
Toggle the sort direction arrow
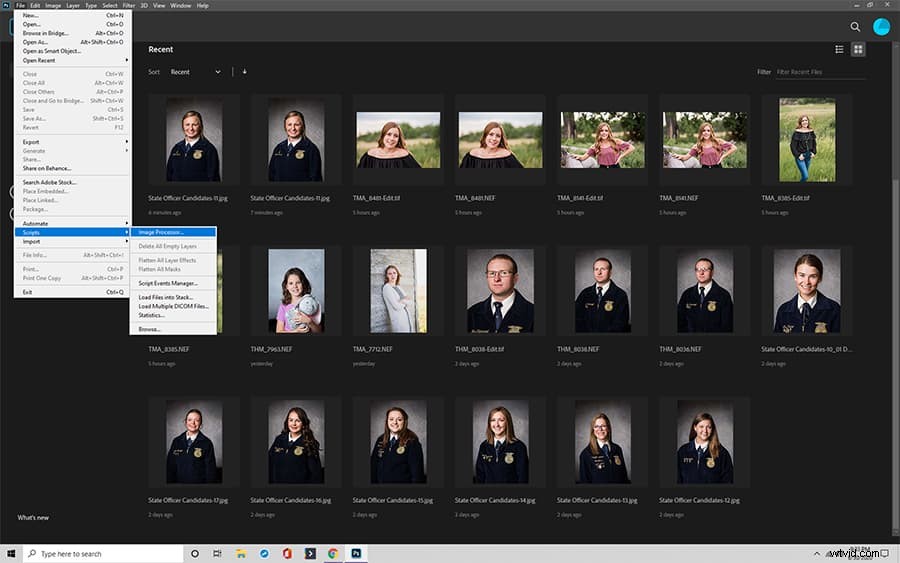click(x=245, y=72)
